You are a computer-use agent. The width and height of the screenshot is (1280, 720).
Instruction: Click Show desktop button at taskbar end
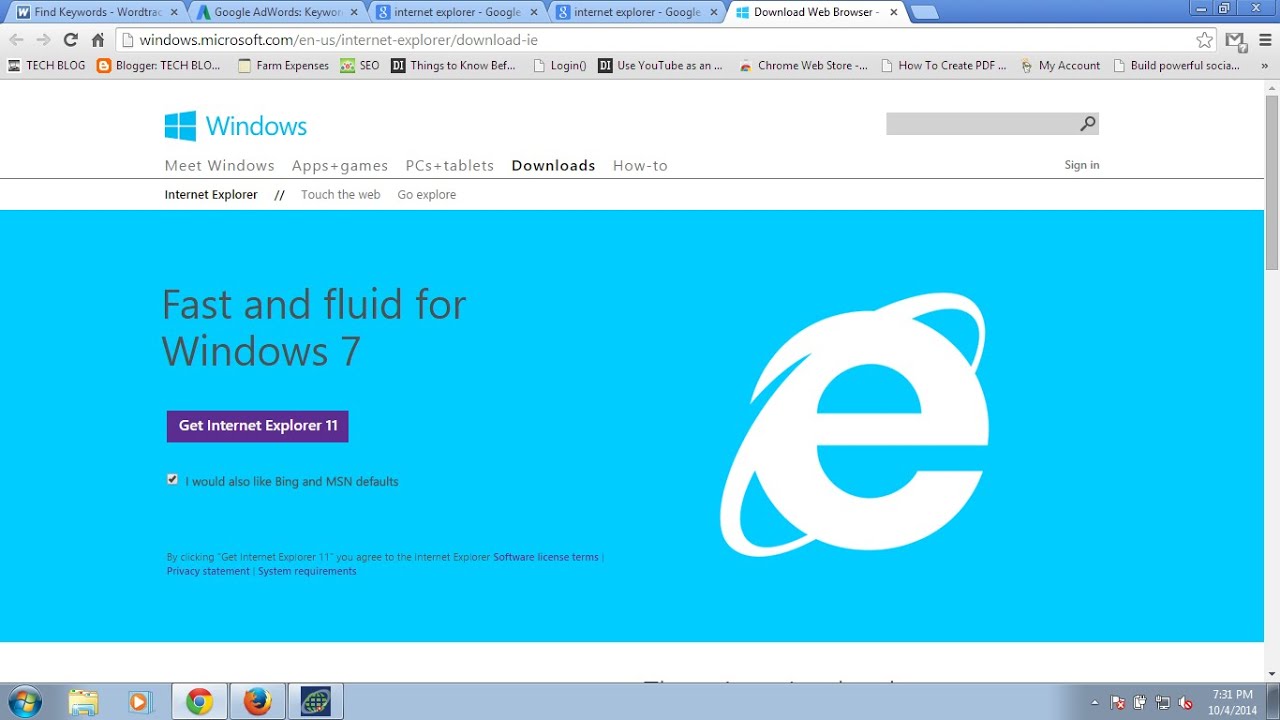pos(1273,702)
